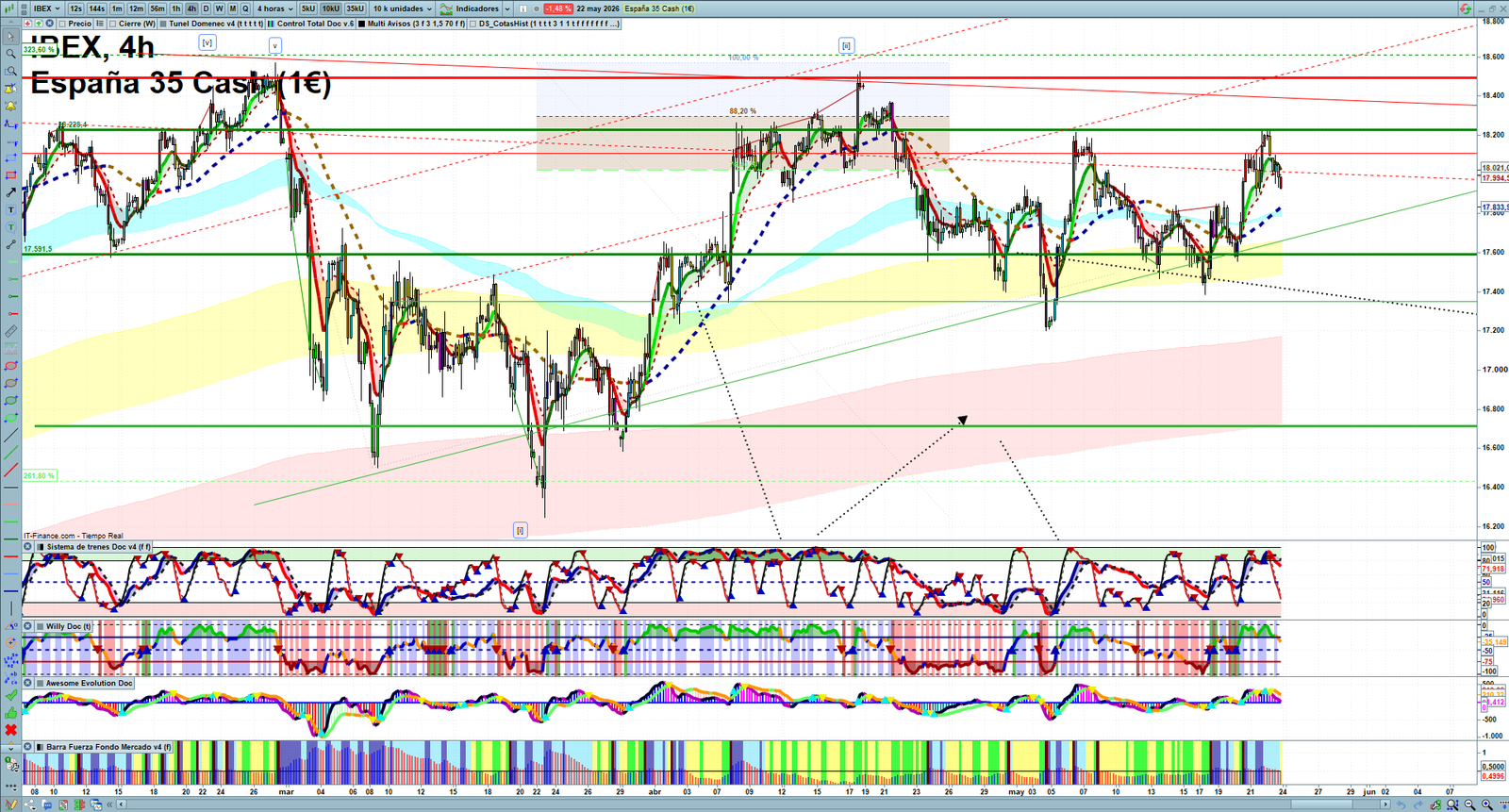
Task: Select the arrow drawing tool
Action: [10, 192]
